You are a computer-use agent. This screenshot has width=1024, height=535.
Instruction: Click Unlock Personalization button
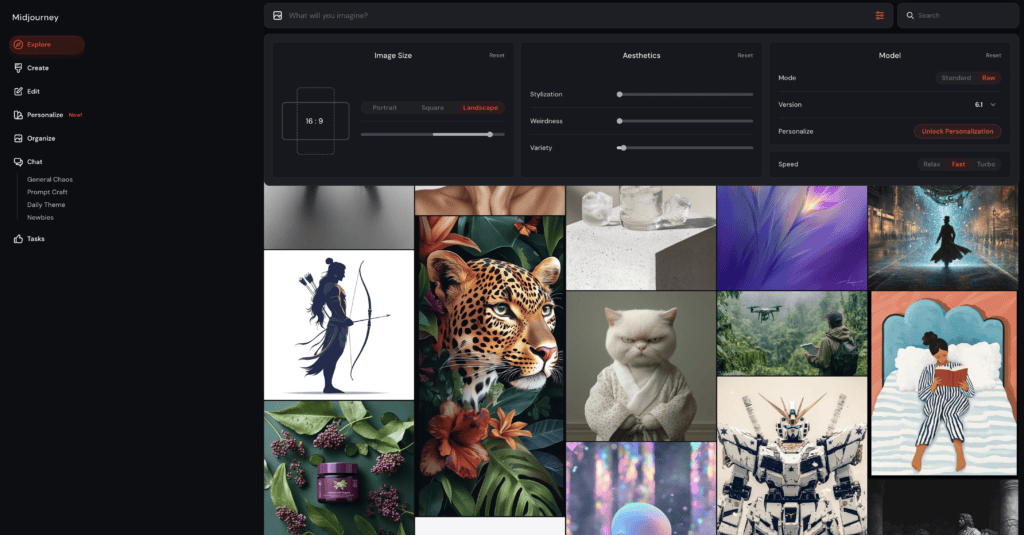[957, 131]
